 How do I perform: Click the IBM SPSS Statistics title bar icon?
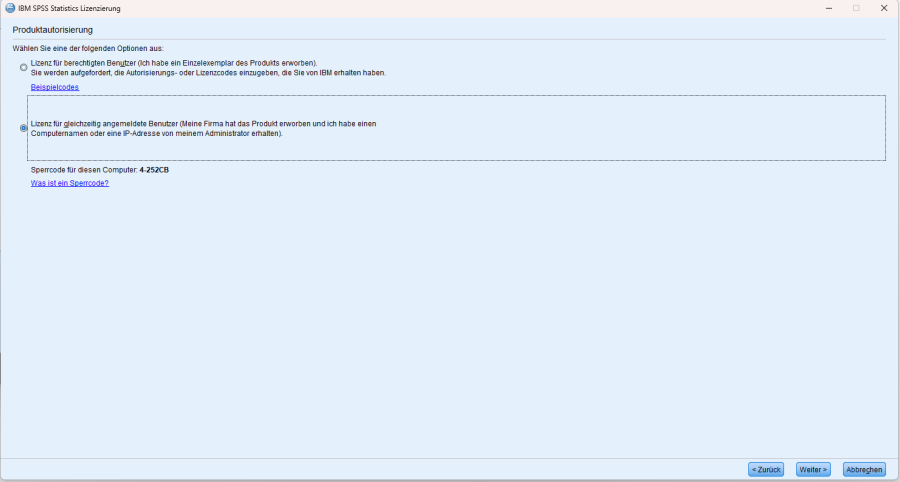[x=10, y=8]
